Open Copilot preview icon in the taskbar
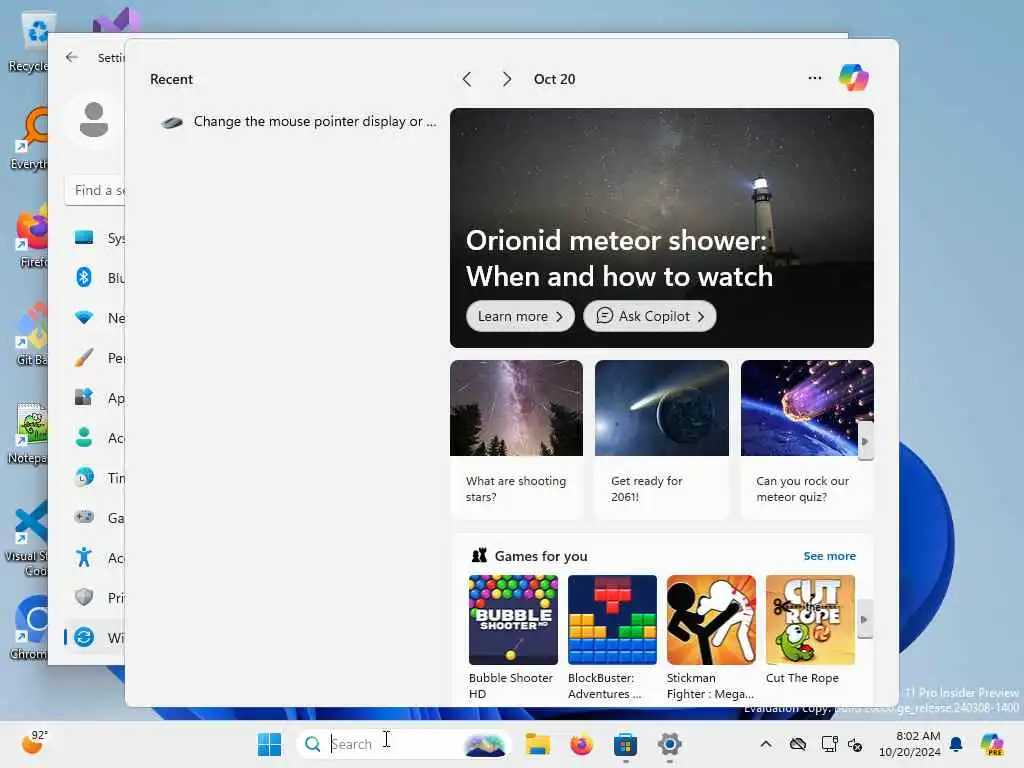Screen dimensions: 1024x768 coord(992,744)
